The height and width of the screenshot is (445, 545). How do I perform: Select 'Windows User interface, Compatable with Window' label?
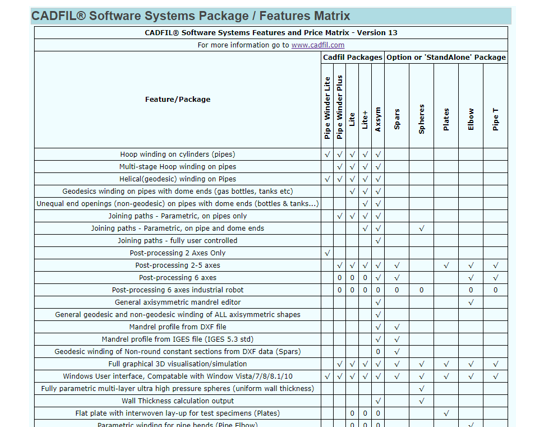[x=178, y=377]
